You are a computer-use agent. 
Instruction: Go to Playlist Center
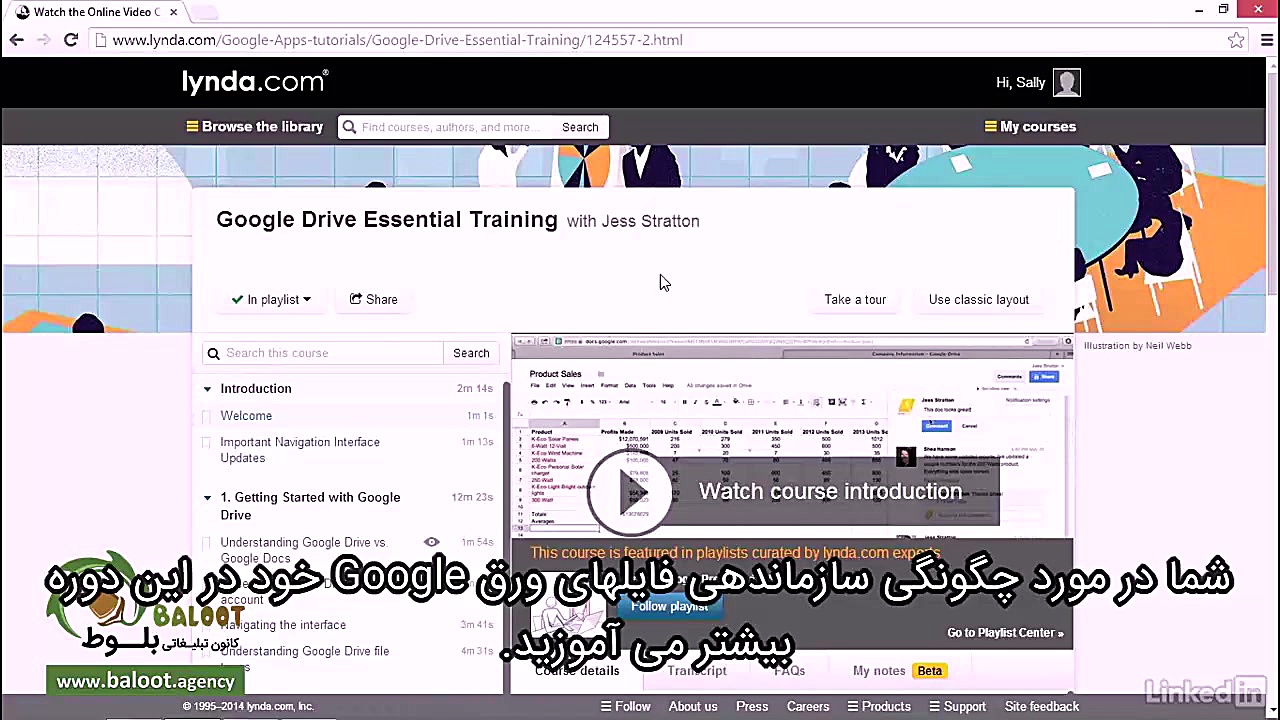(1005, 632)
